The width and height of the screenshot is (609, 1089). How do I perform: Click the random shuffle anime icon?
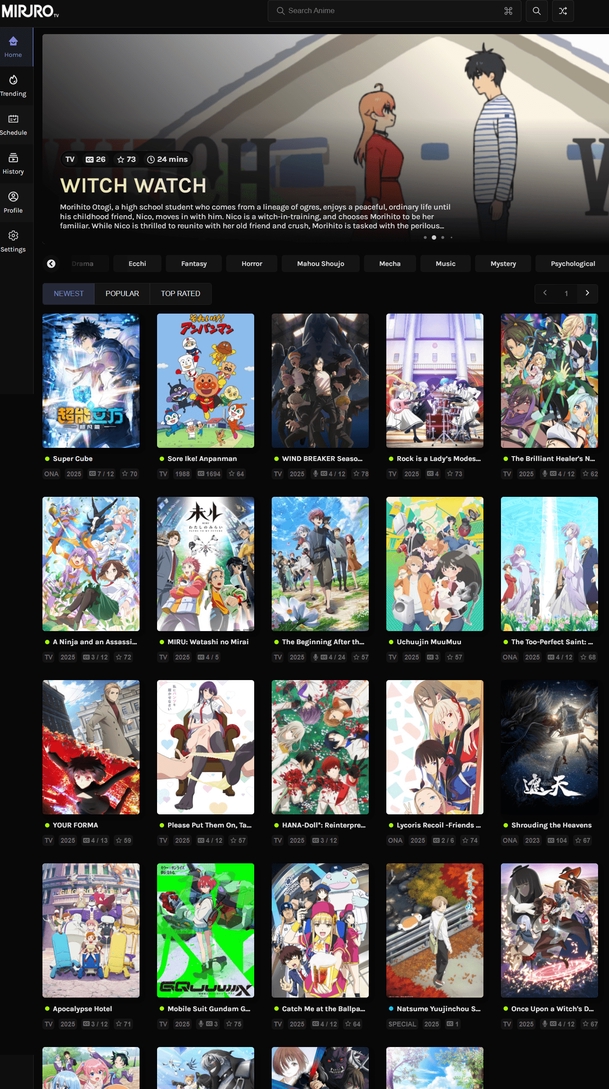562,10
